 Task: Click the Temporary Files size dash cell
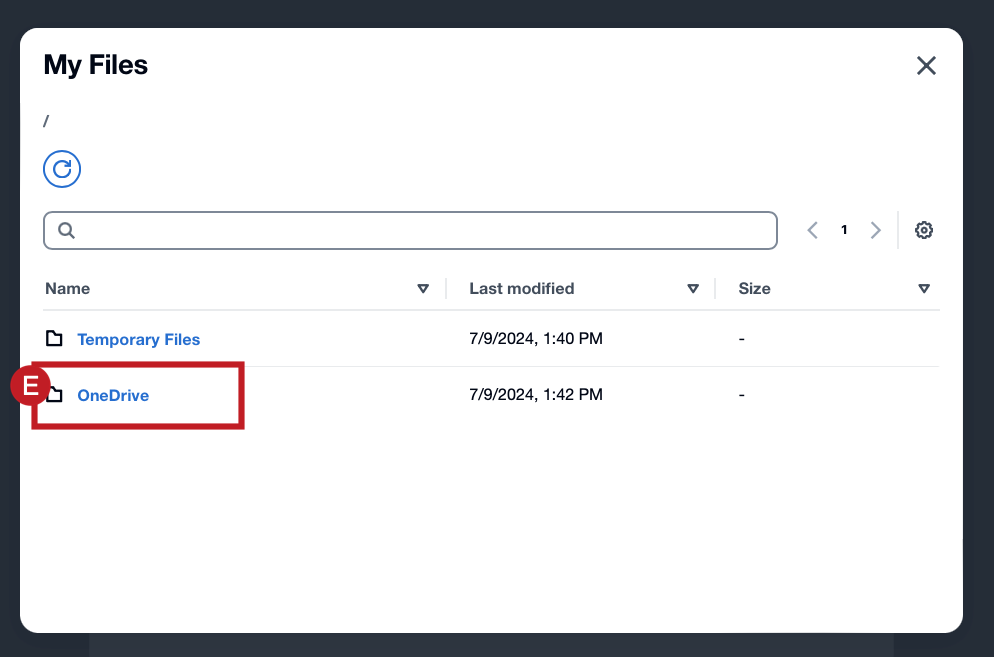[742, 339]
